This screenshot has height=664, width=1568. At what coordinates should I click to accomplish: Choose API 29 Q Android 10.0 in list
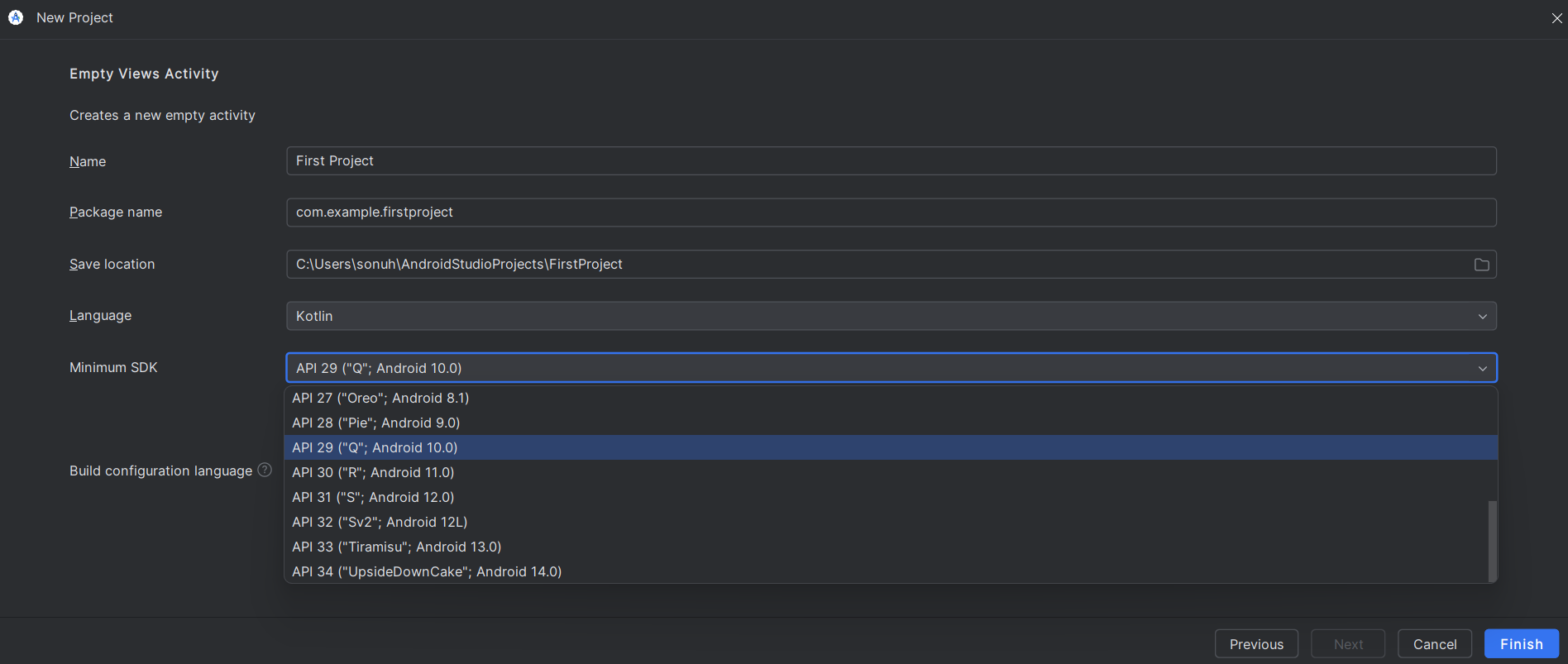pos(375,447)
